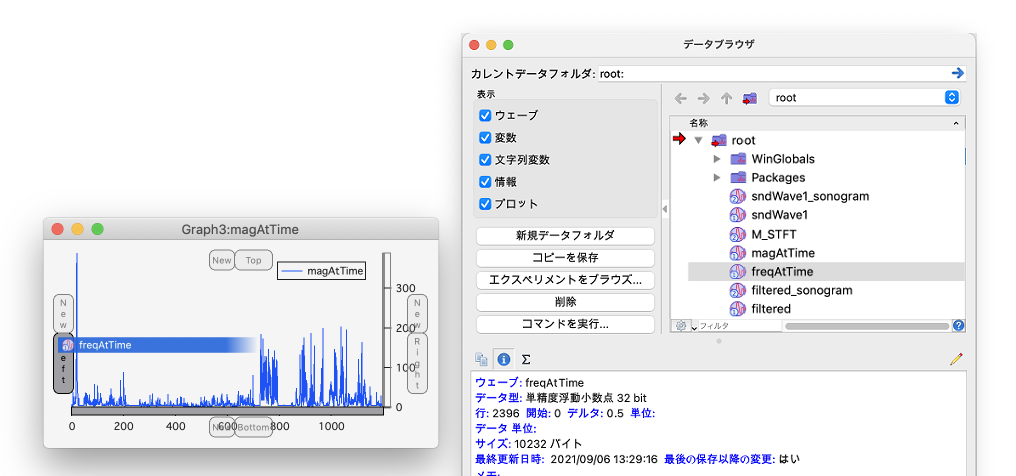Open the blue info tab icon
The width and height of the screenshot is (1016, 476).
coord(504,358)
